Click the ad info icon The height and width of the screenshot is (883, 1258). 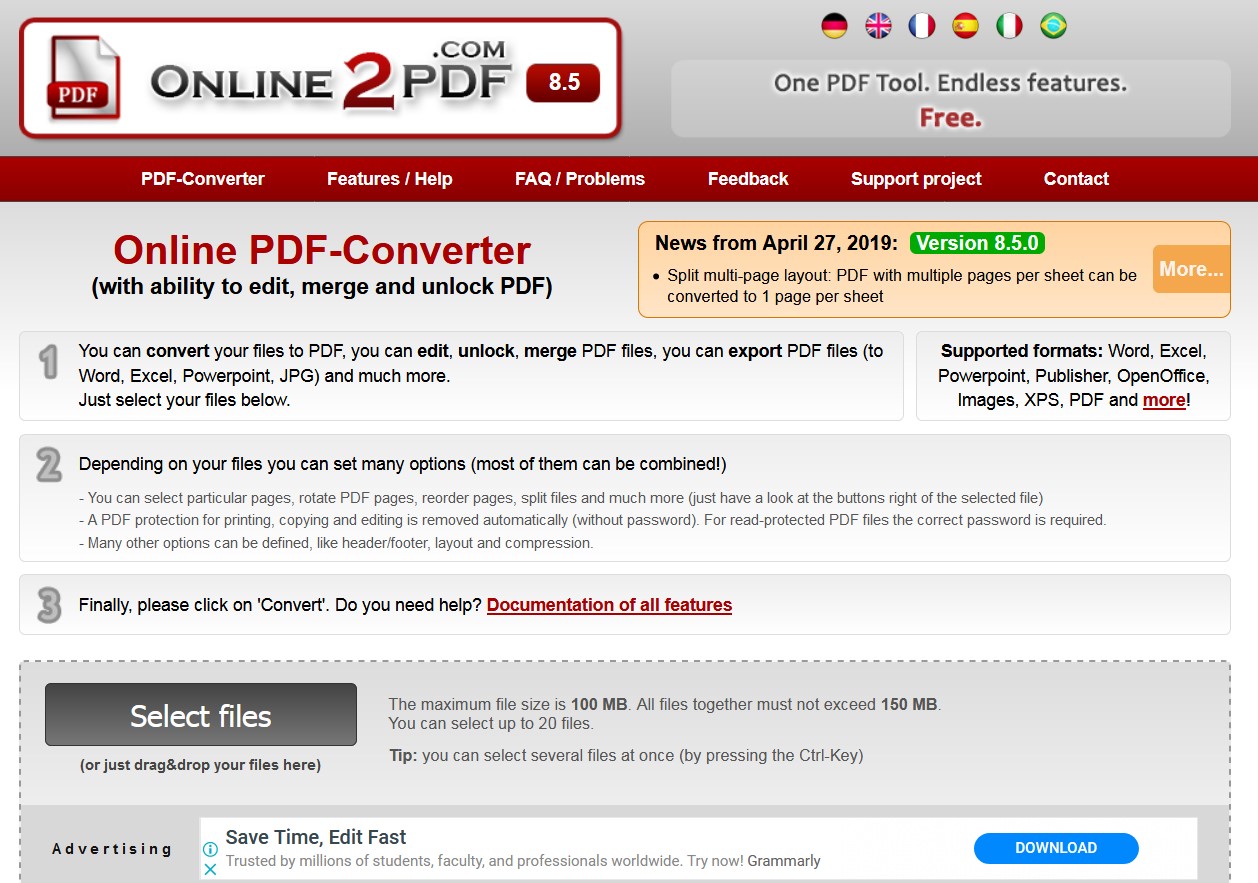point(210,848)
